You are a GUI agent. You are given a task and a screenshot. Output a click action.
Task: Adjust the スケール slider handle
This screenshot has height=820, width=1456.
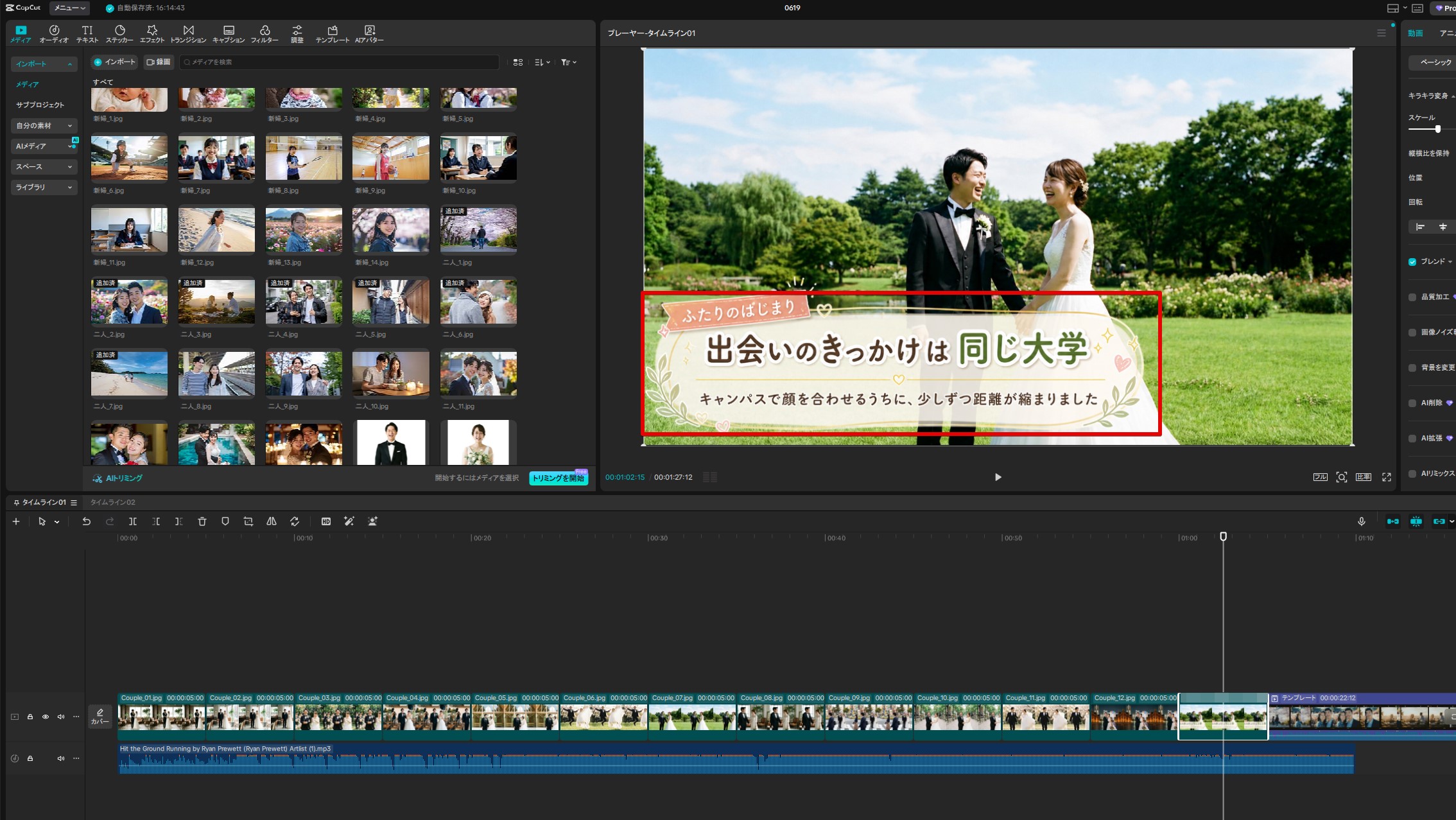1438,129
